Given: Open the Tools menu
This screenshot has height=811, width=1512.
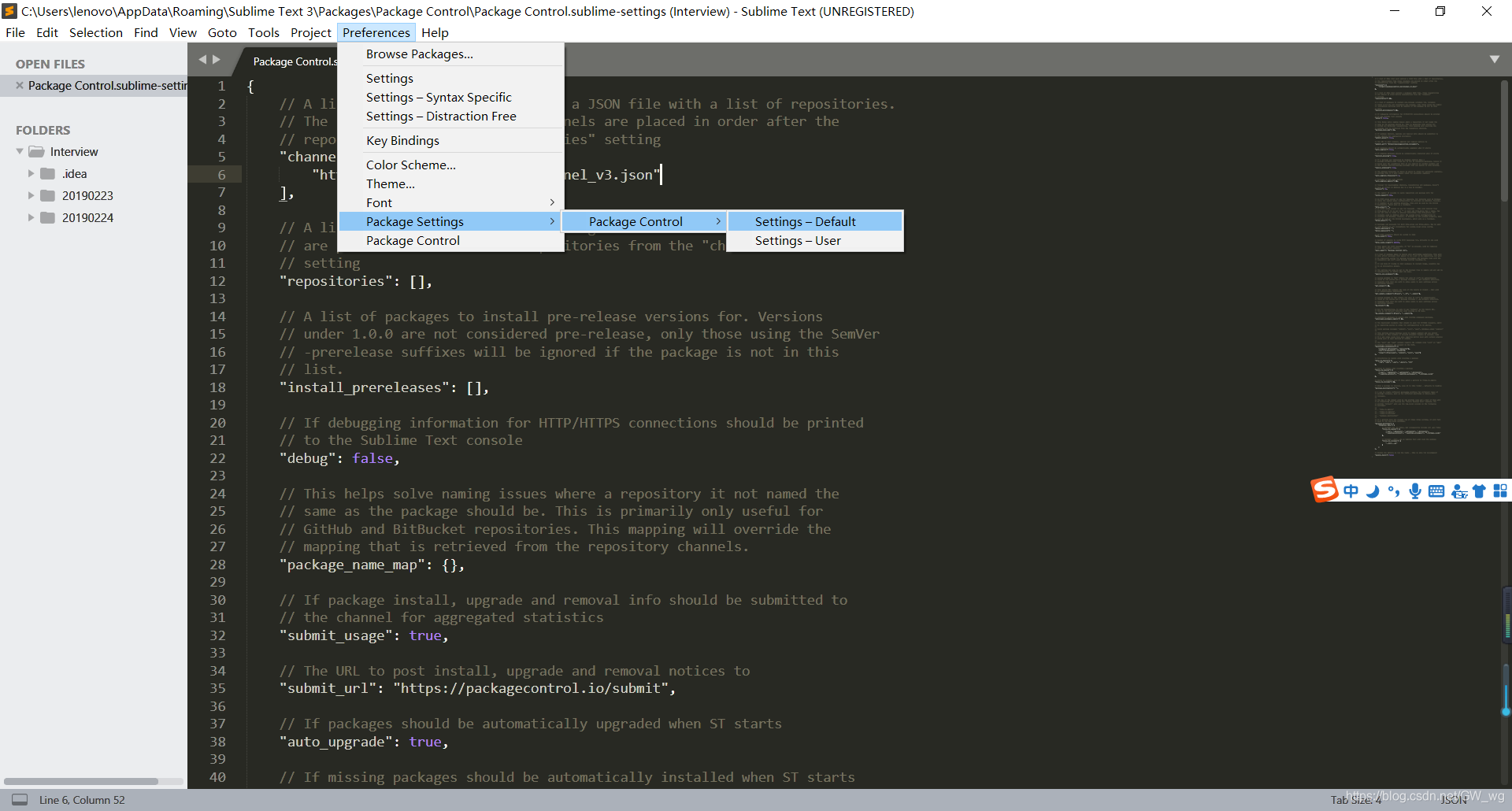Looking at the screenshot, I should point(264,32).
